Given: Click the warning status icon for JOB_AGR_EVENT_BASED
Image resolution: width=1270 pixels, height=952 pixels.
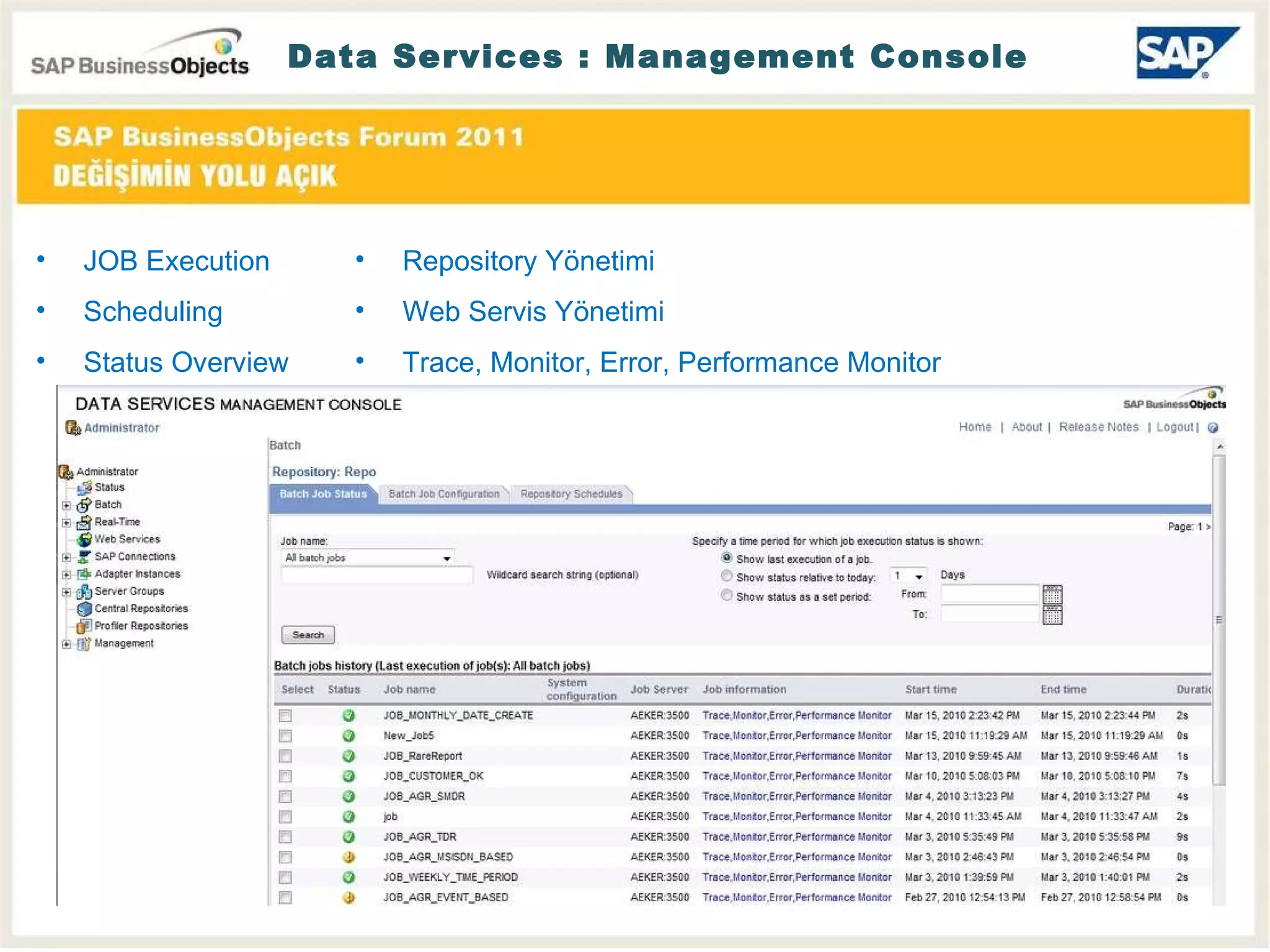Looking at the screenshot, I should tap(349, 897).
